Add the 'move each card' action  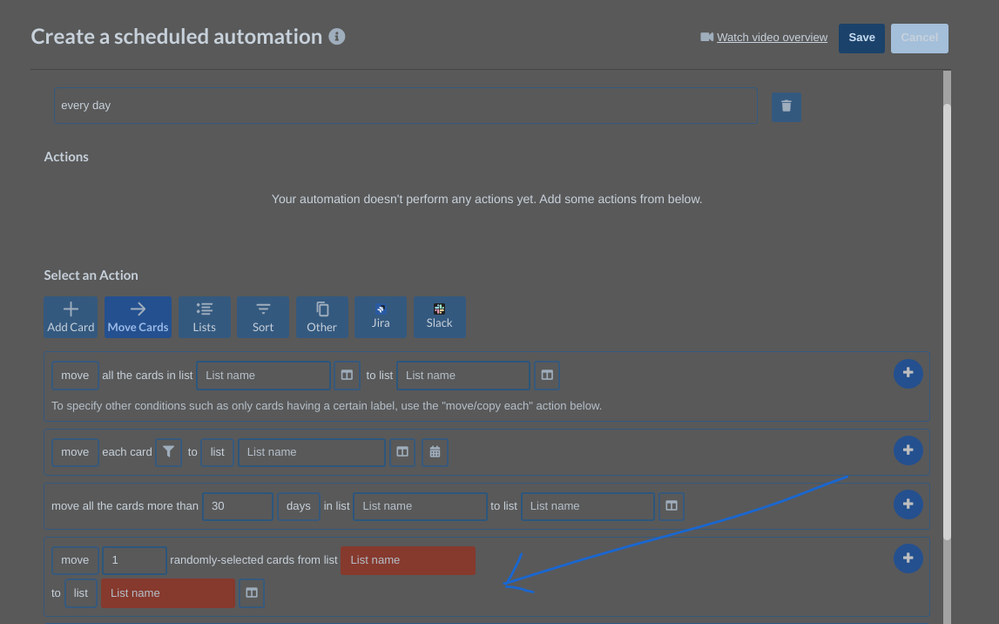point(908,451)
